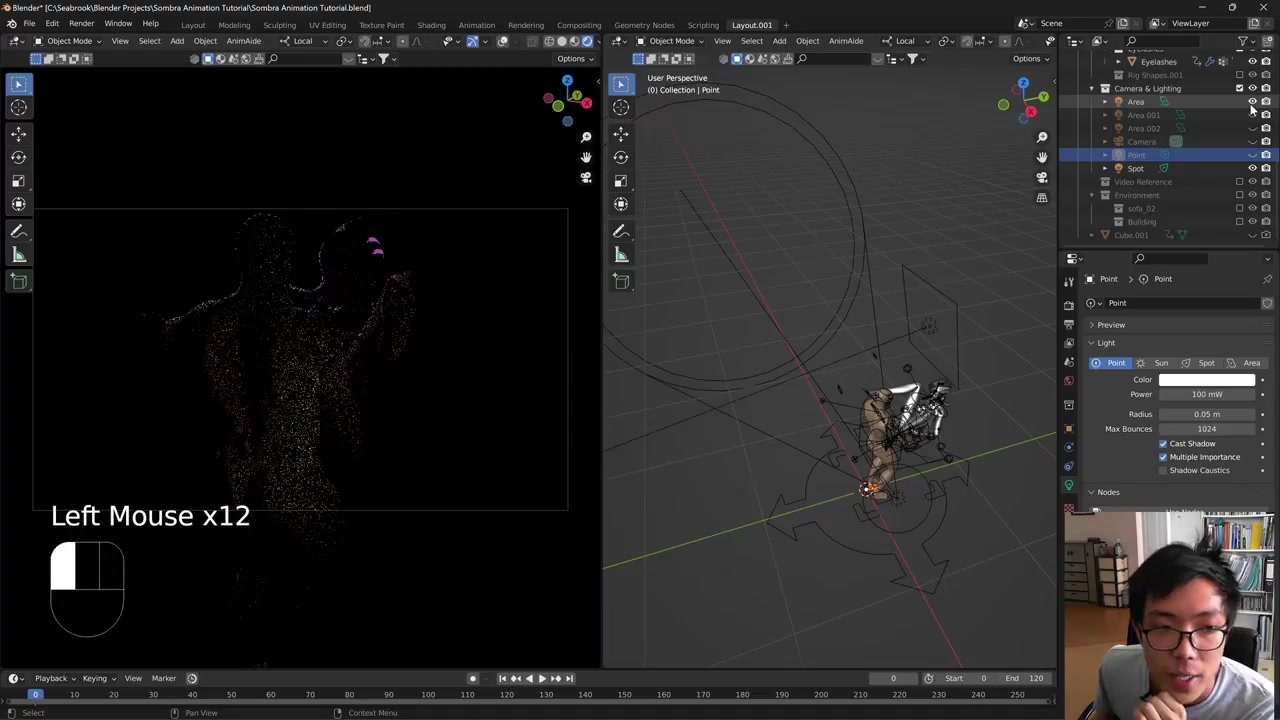Open Object Mode dropdown in left viewport

pos(68,41)
